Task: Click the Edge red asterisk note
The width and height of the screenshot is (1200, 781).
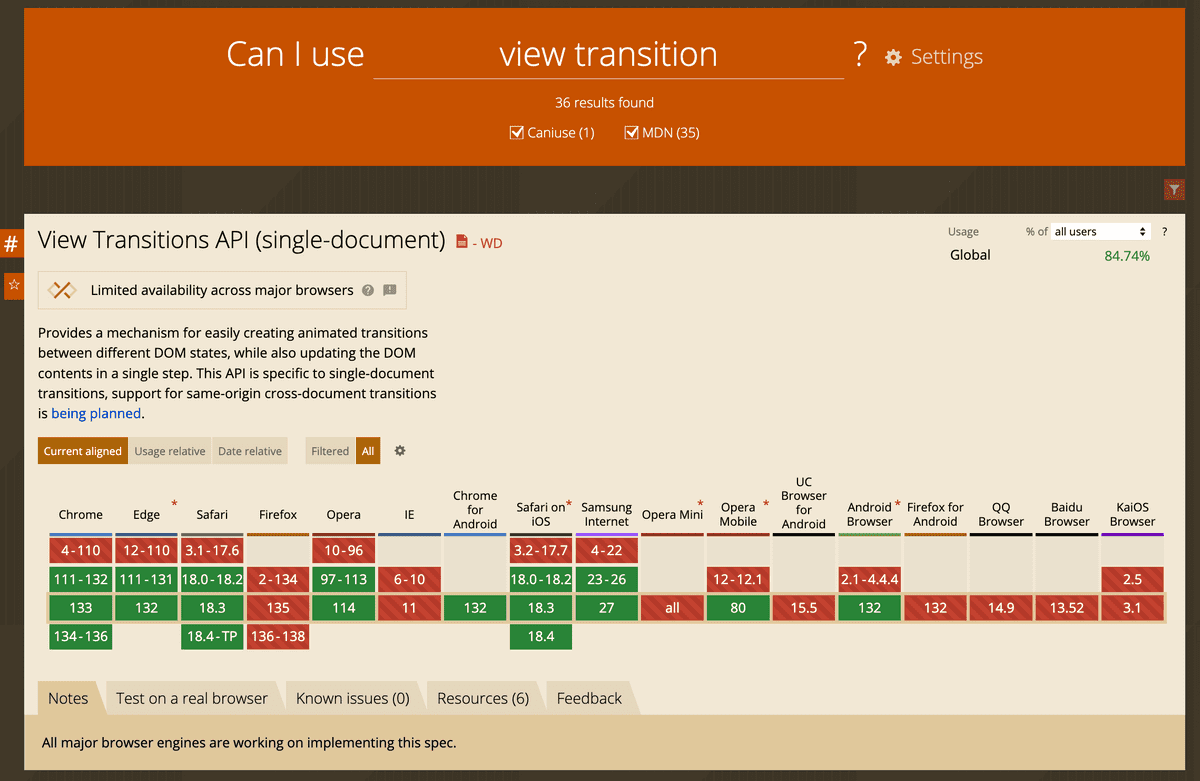Action: [174, 503]
